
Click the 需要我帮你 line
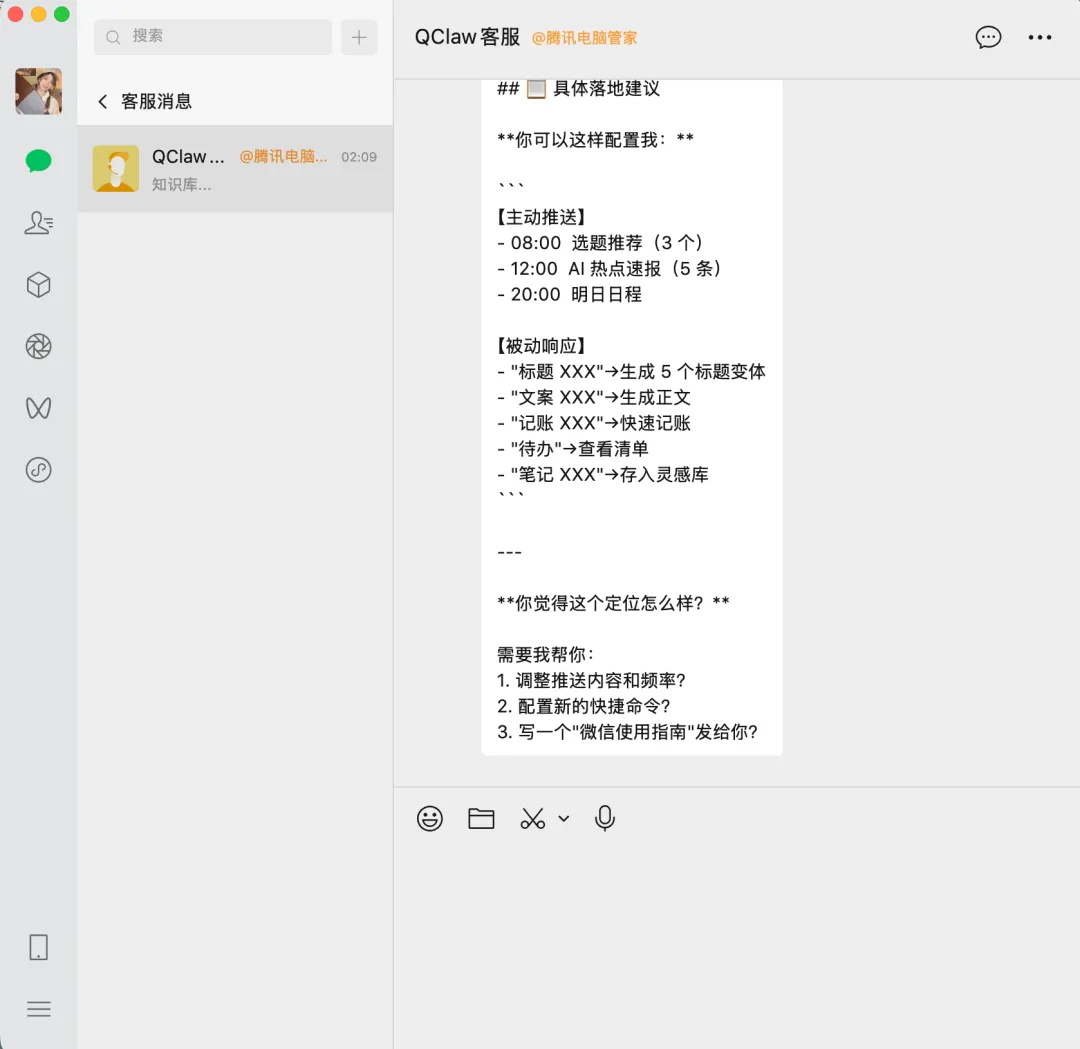click(546, 654)
